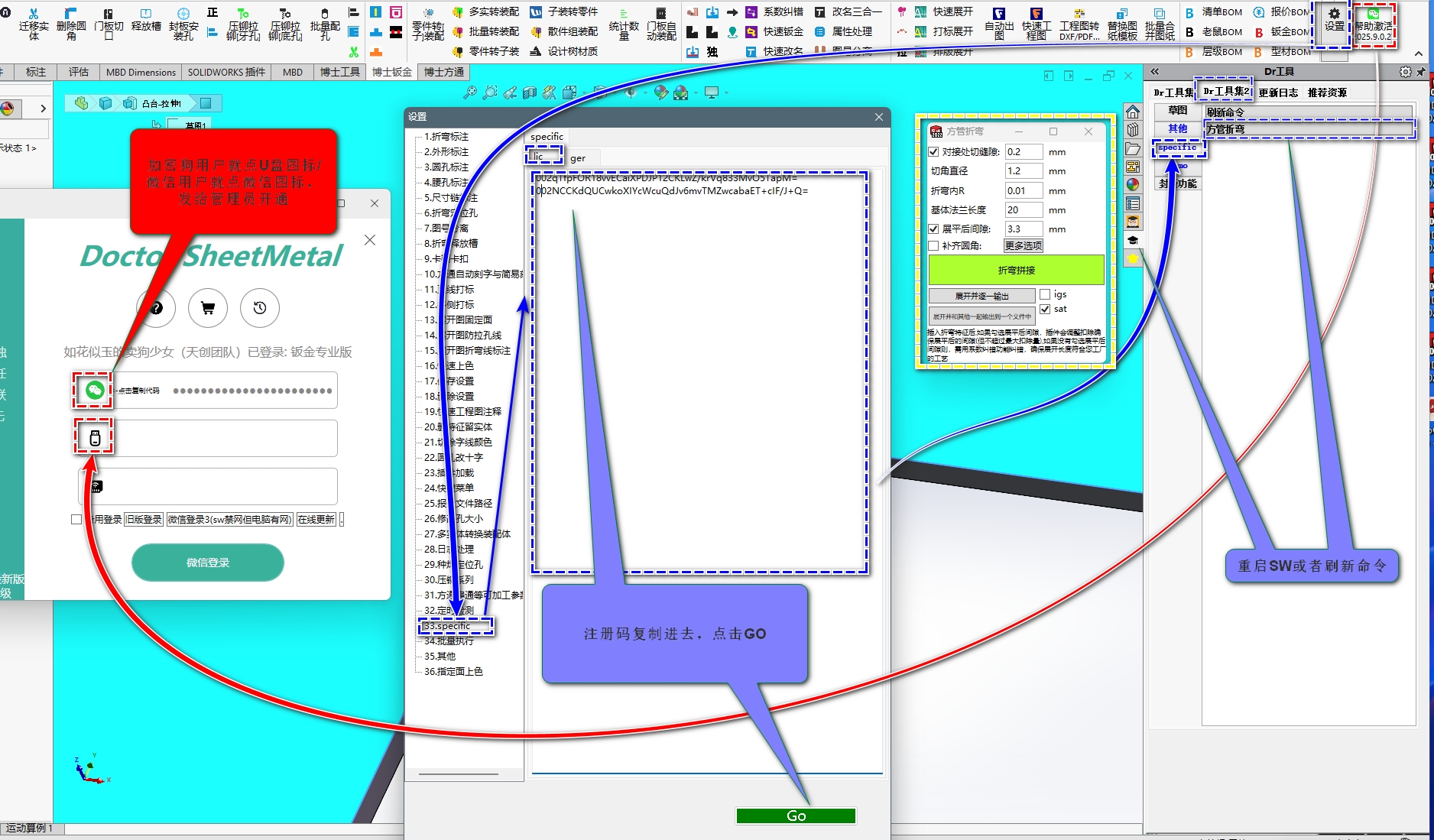The height and width of the screenshot is (840, 1434).
Task: Click the 帮助激活 WeChat icon
Action: [1374, 14]
